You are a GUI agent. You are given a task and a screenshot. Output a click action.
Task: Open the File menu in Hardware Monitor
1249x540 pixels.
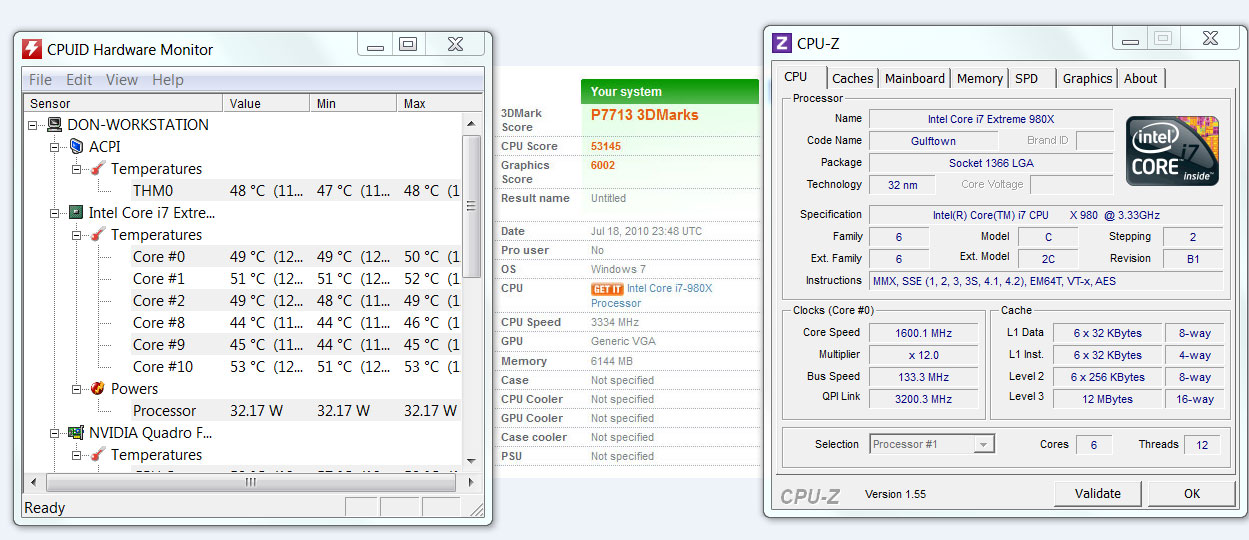[x=41, y=80]
